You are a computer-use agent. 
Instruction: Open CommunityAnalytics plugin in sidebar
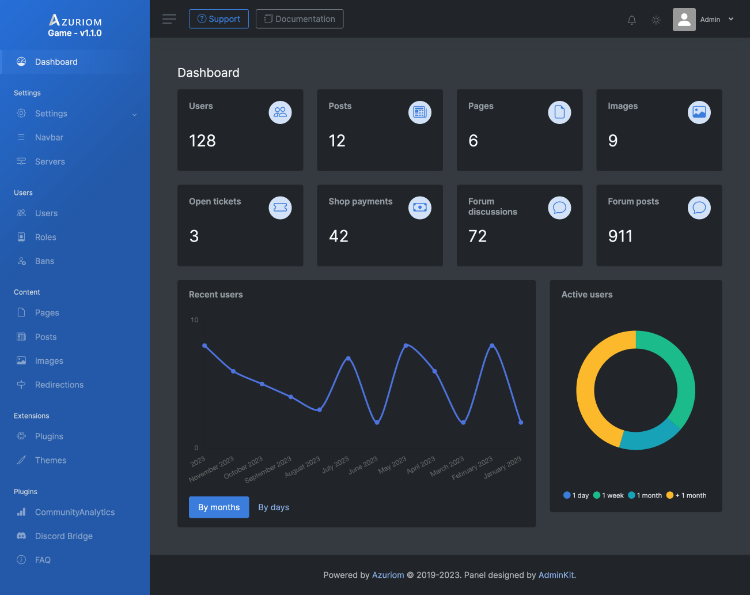click(x=75, y=512)
